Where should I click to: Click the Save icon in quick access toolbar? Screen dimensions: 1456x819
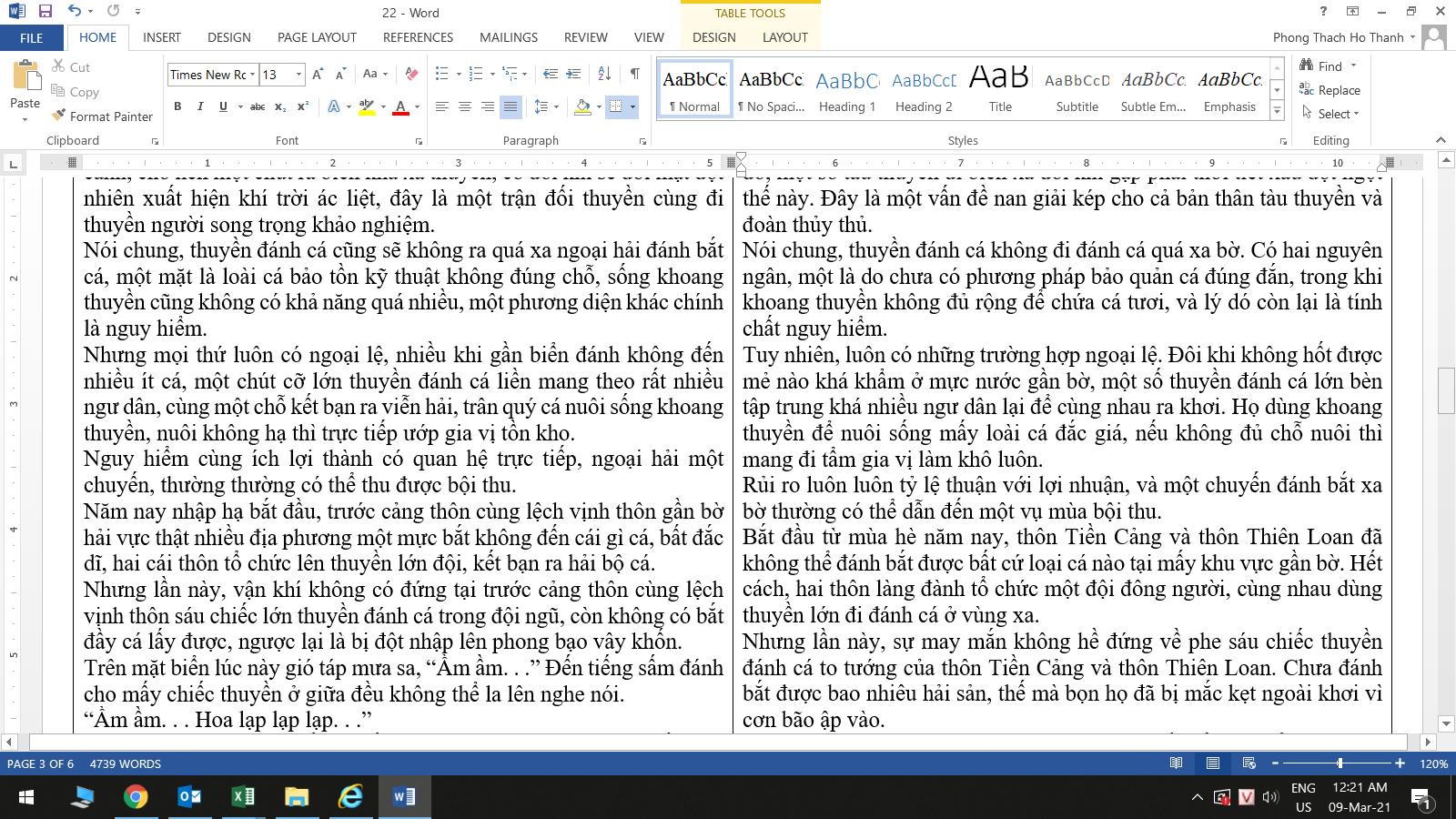tap(45, 12)
